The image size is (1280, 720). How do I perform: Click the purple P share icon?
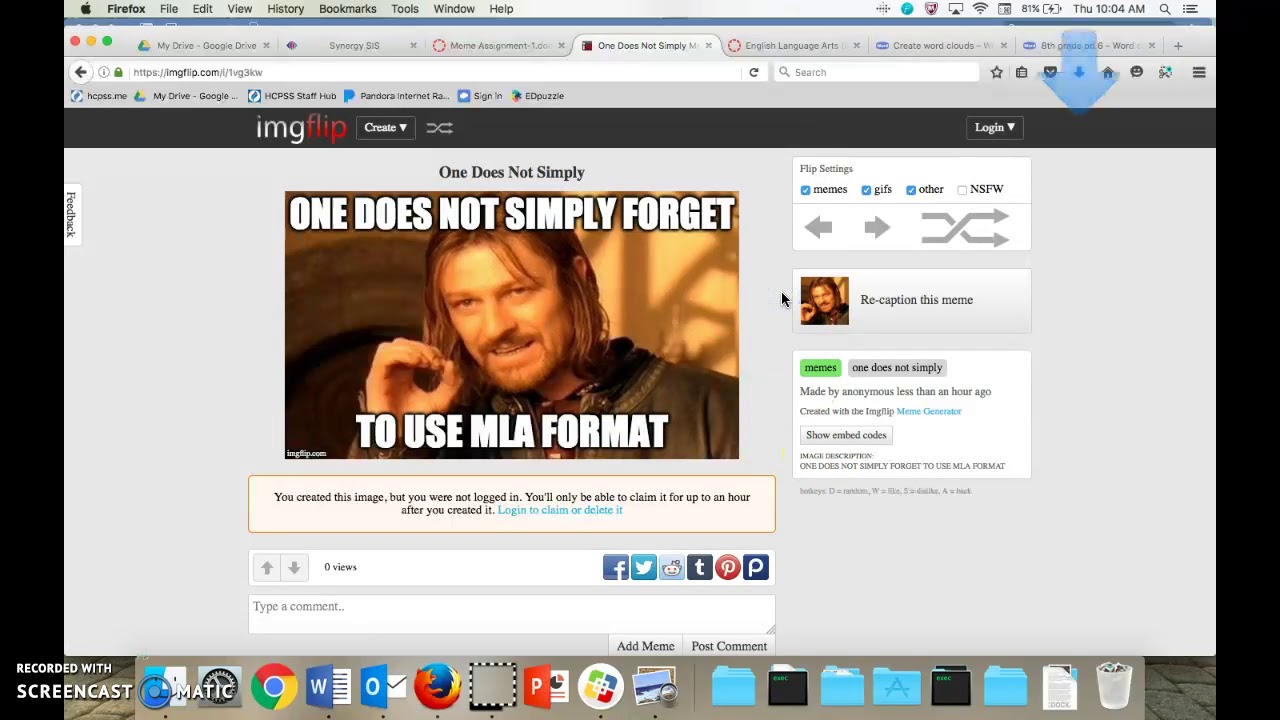coord(756,568)
